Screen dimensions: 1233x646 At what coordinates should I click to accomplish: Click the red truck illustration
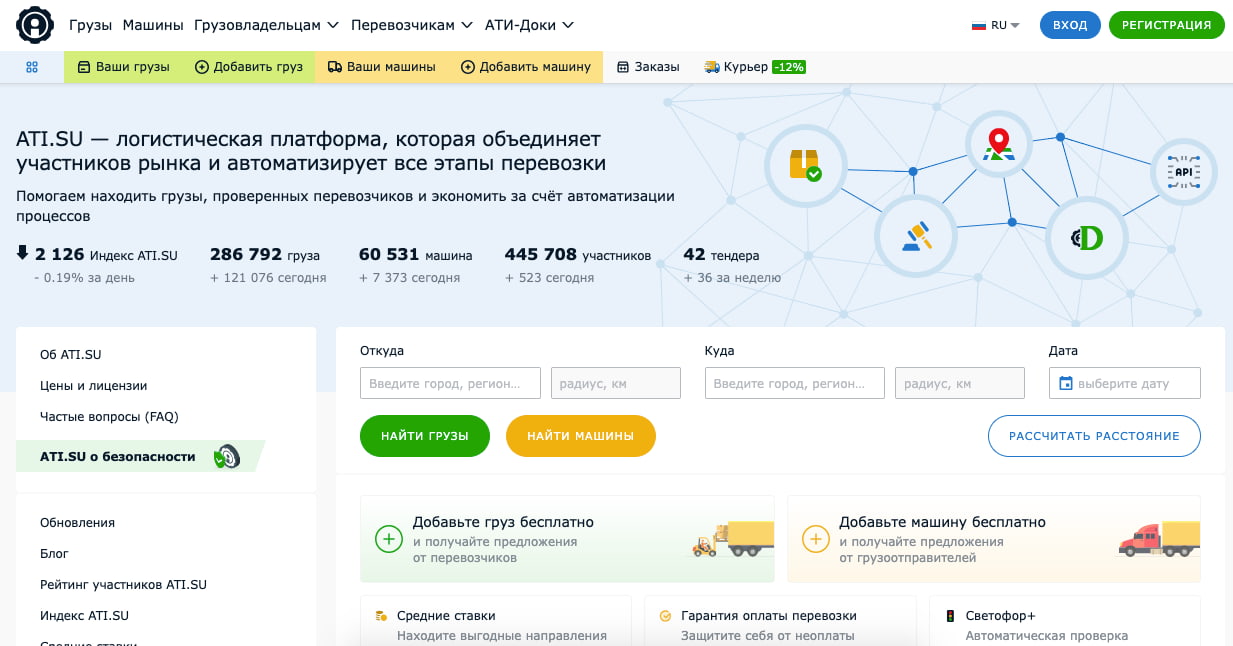click(1158, 538)
